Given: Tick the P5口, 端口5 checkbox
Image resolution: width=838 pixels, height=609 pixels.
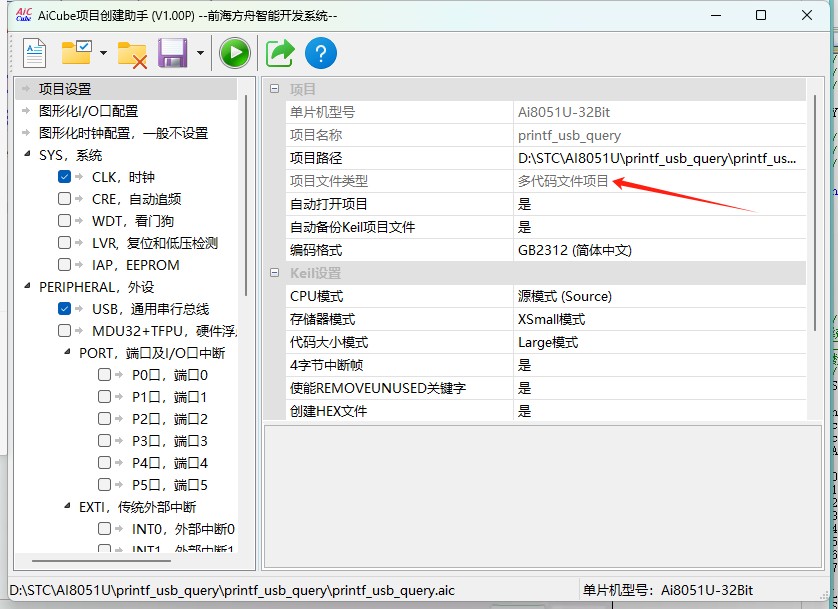Looking at the screenshot, I should [x=104, y=484].
